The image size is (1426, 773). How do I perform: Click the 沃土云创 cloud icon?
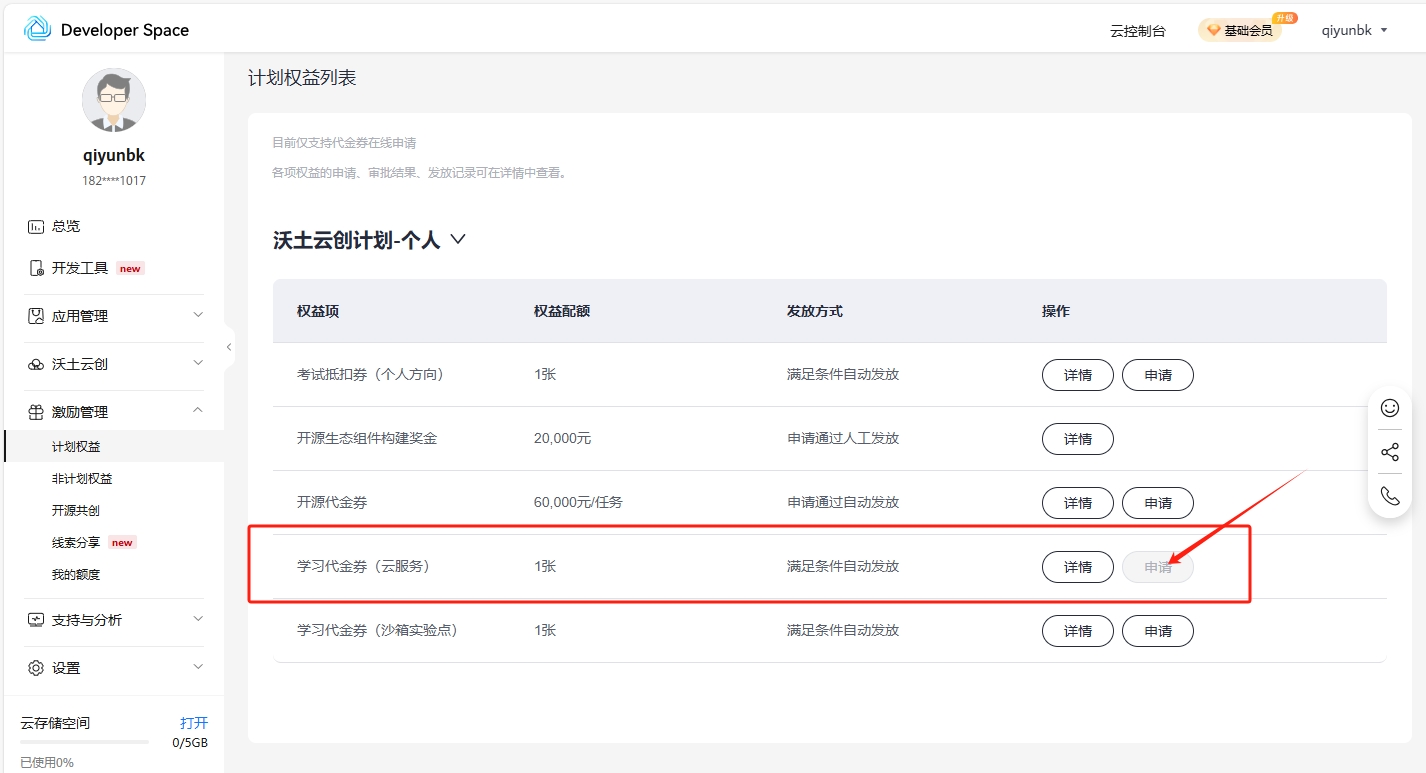tap(36, 364)
